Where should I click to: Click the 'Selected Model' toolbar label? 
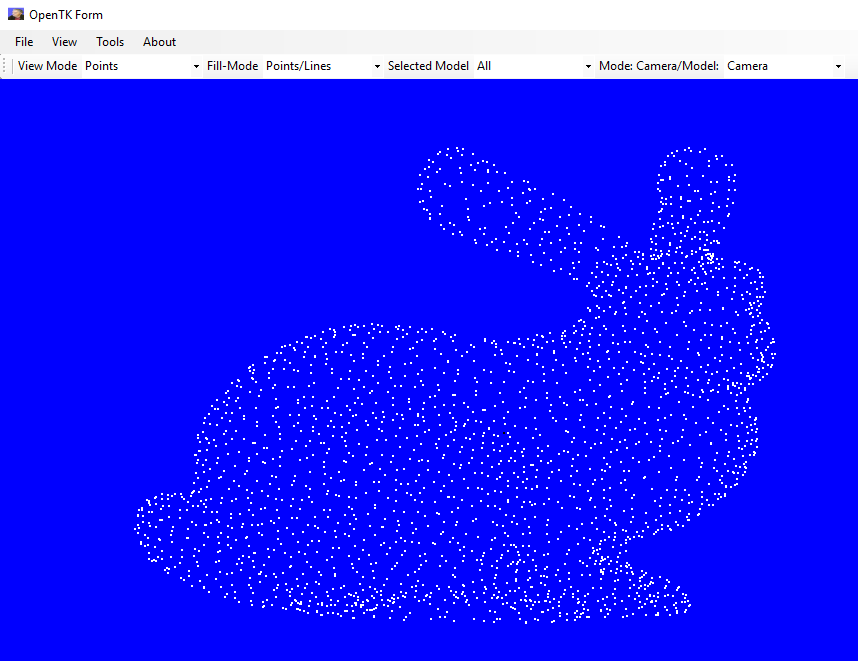pos(428,66)
